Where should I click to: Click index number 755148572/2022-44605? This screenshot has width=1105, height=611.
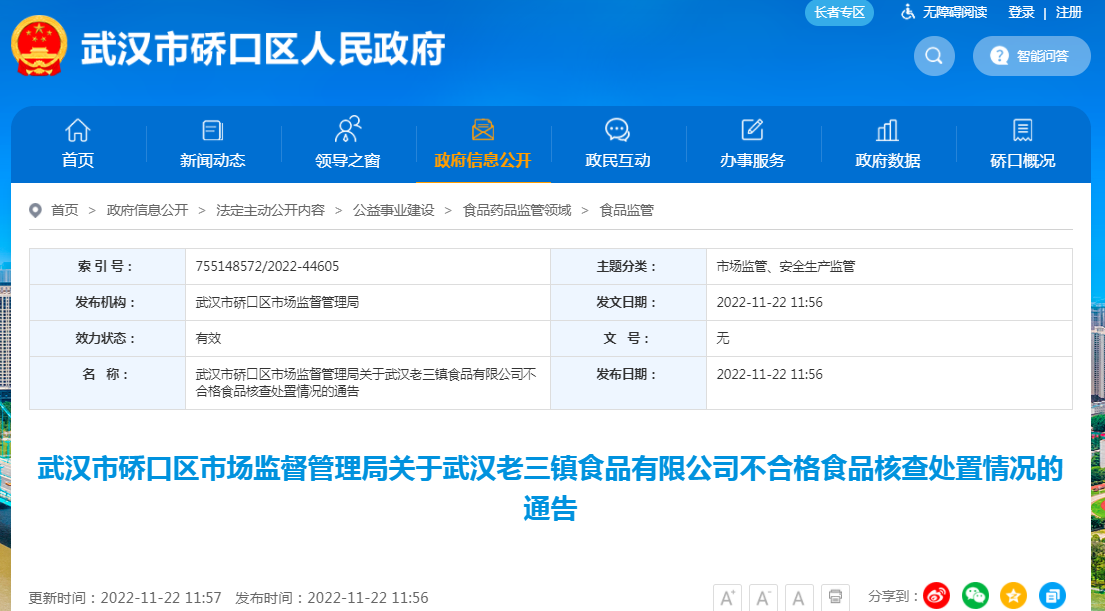click(267, 266)
